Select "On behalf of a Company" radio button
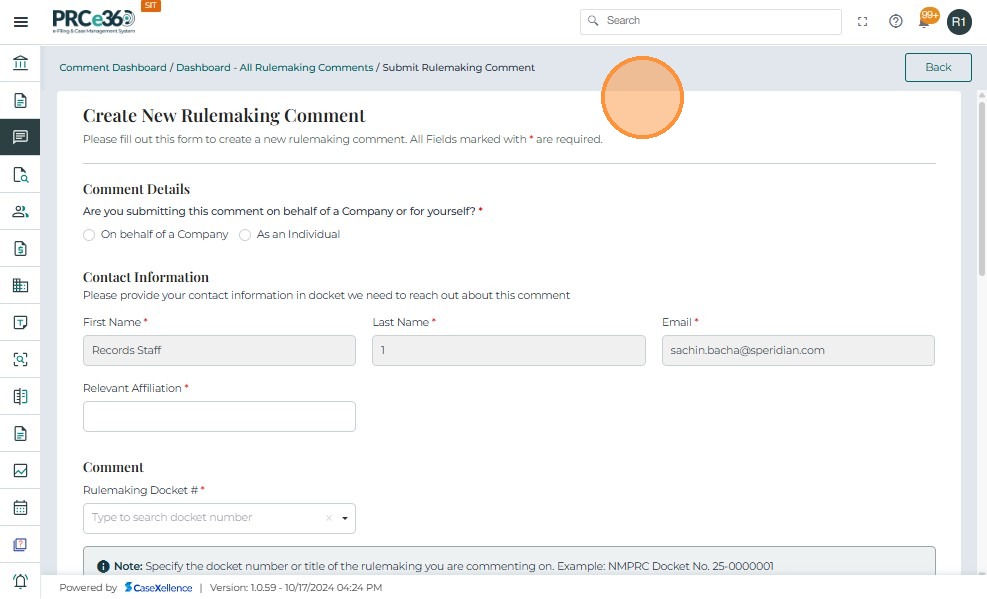This screenshot has height=599, width=987. coord(89,235)
